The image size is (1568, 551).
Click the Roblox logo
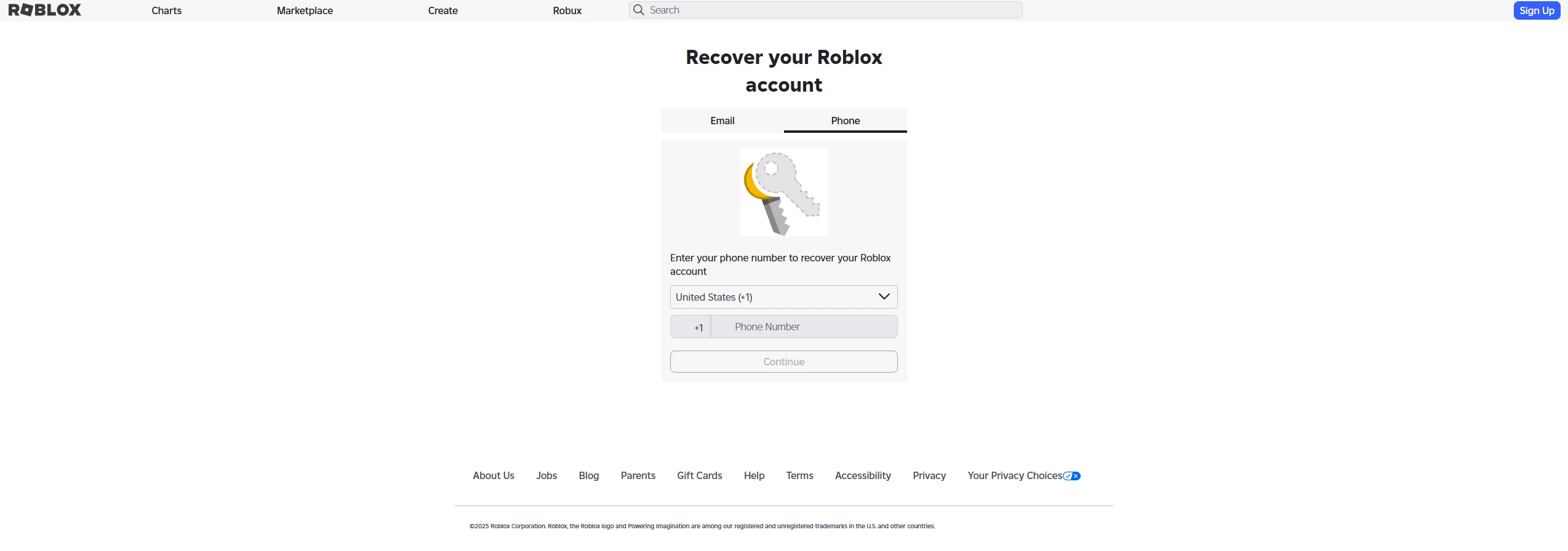45,10
